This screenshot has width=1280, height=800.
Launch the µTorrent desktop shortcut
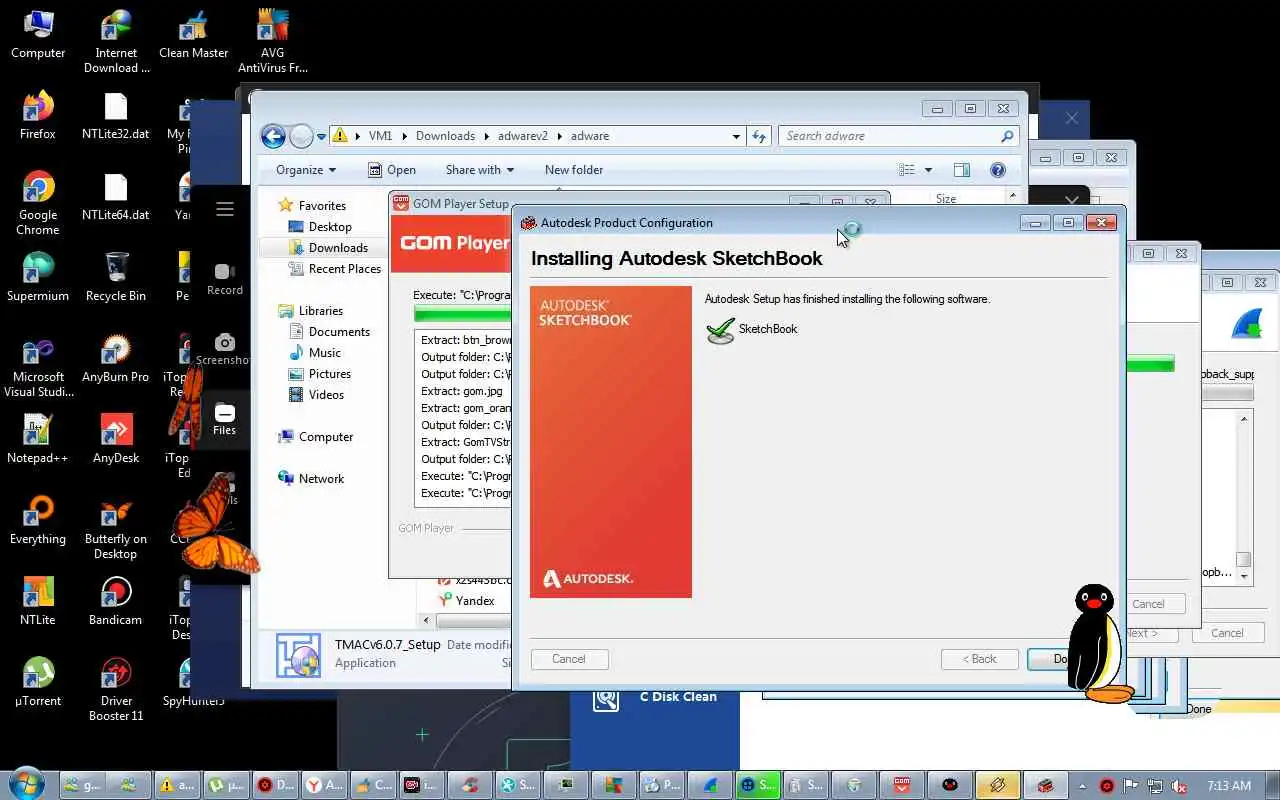pyautogui.click(x=38, y=683)
